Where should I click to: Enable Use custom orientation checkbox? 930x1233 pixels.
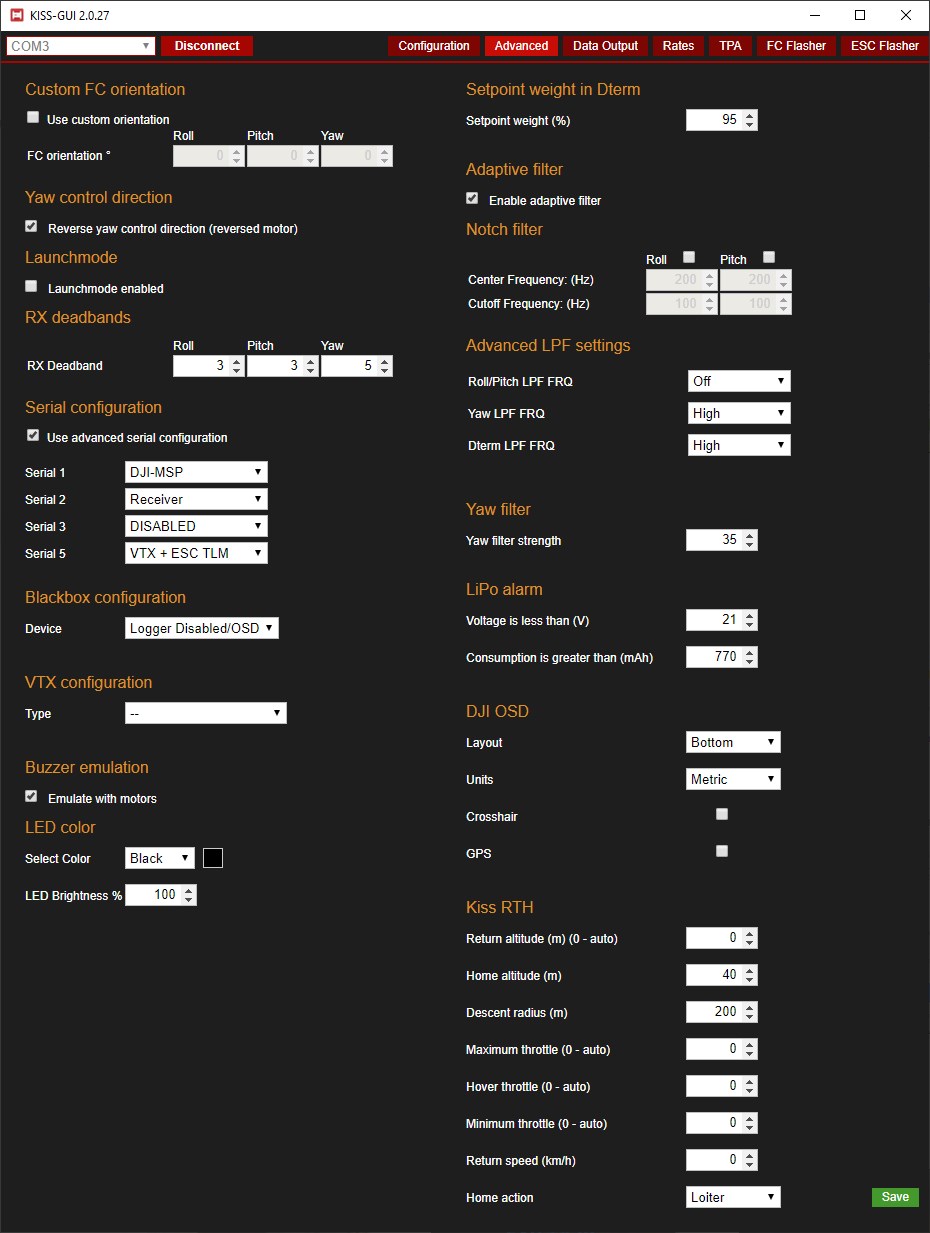pyautogui.click(x=33, y=118)
